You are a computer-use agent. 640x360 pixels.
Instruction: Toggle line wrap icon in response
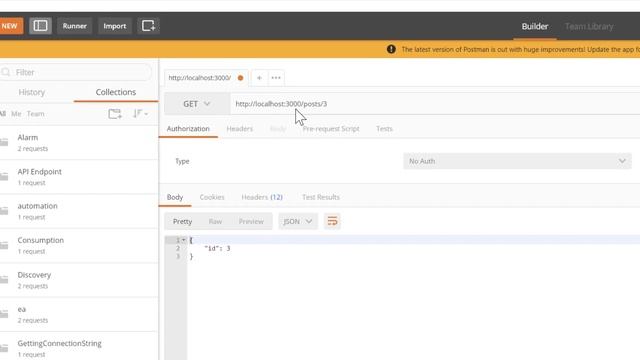coord(332,221)
